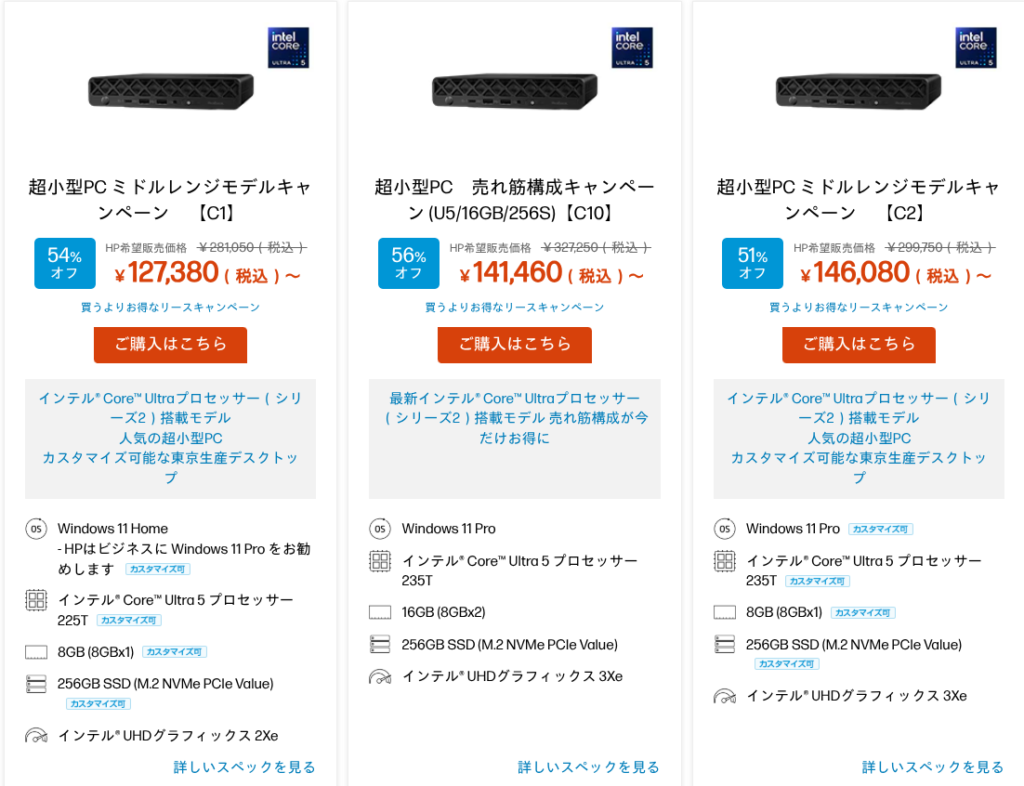The width and height of the screenshot is (1024, 786).
Task: Click the storage icon in the C10 card
Action: point(380,645)
